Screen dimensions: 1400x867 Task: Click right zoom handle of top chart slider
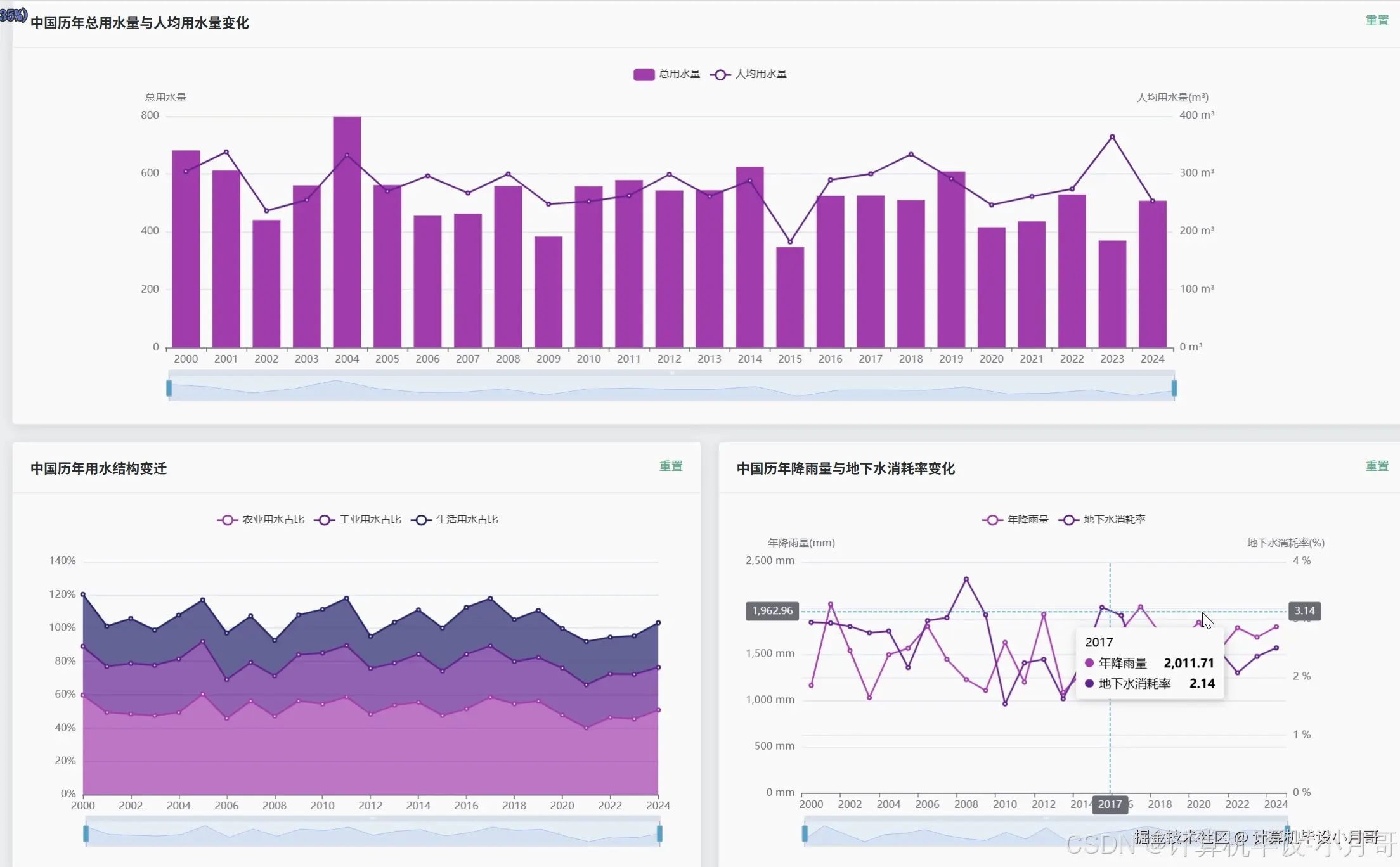pos(1174,388)
